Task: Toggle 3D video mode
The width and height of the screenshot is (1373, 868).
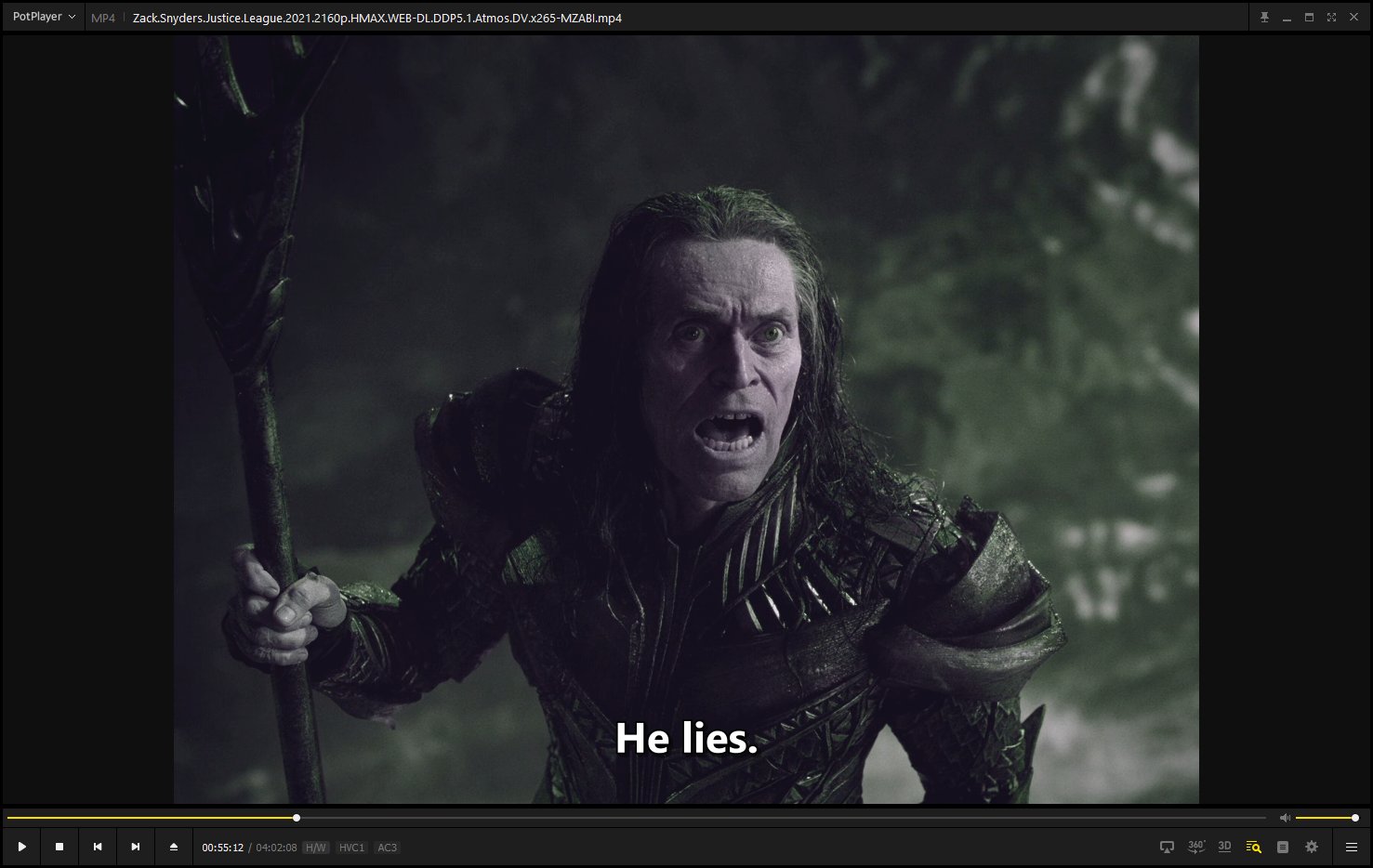Action: coord(1224,847)
